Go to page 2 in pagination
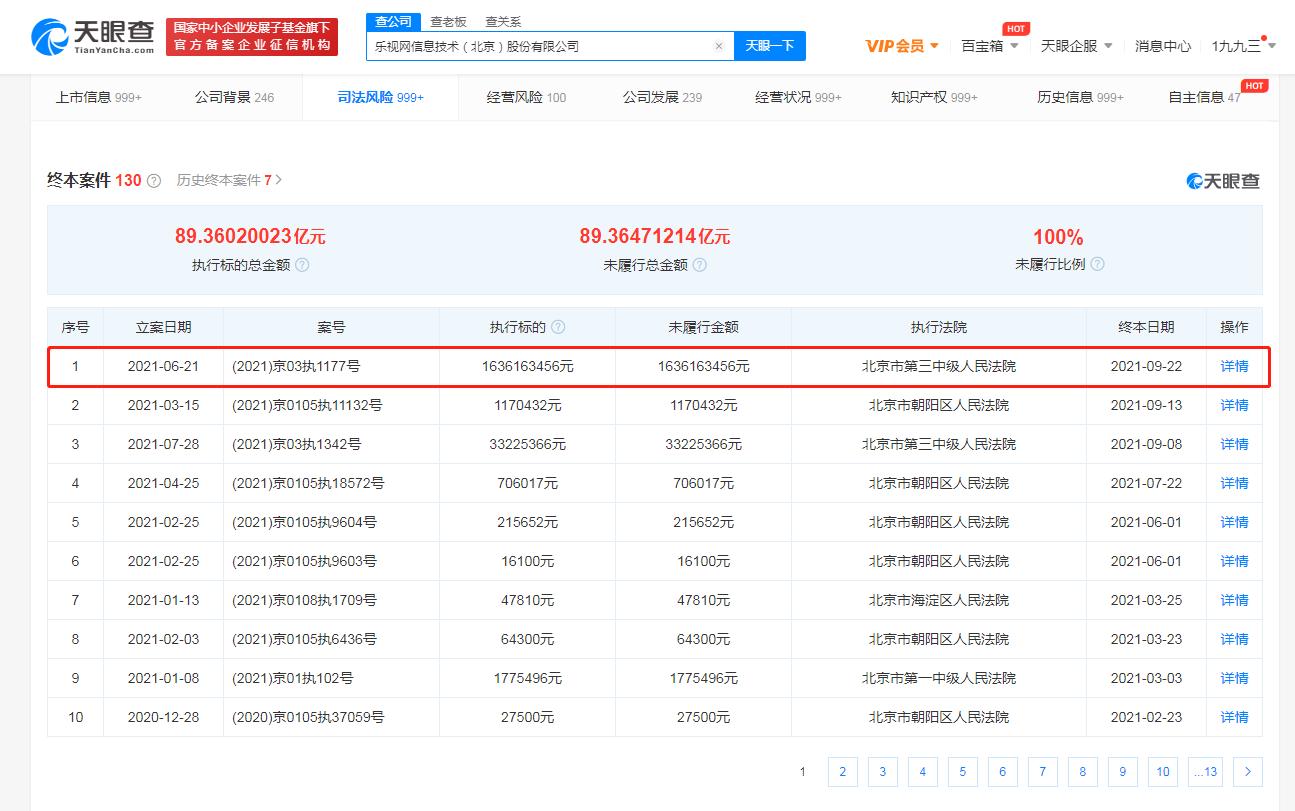Screen dimensions: 1295x811 tap(843, 772)
